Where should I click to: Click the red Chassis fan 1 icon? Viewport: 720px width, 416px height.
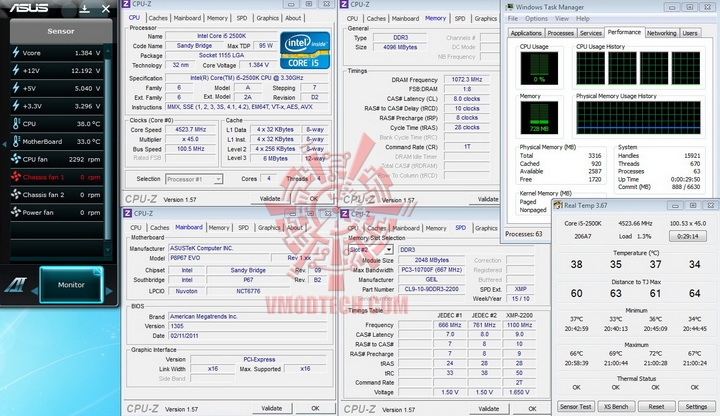(16, 177)
